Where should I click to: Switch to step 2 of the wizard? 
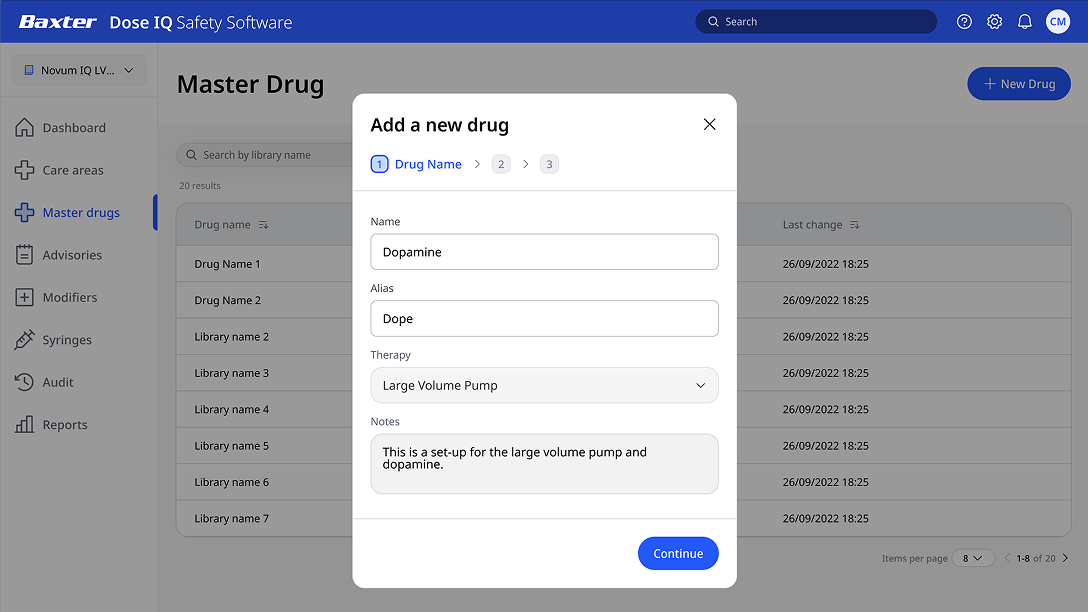pyautogui.click(x=500, y=163)
